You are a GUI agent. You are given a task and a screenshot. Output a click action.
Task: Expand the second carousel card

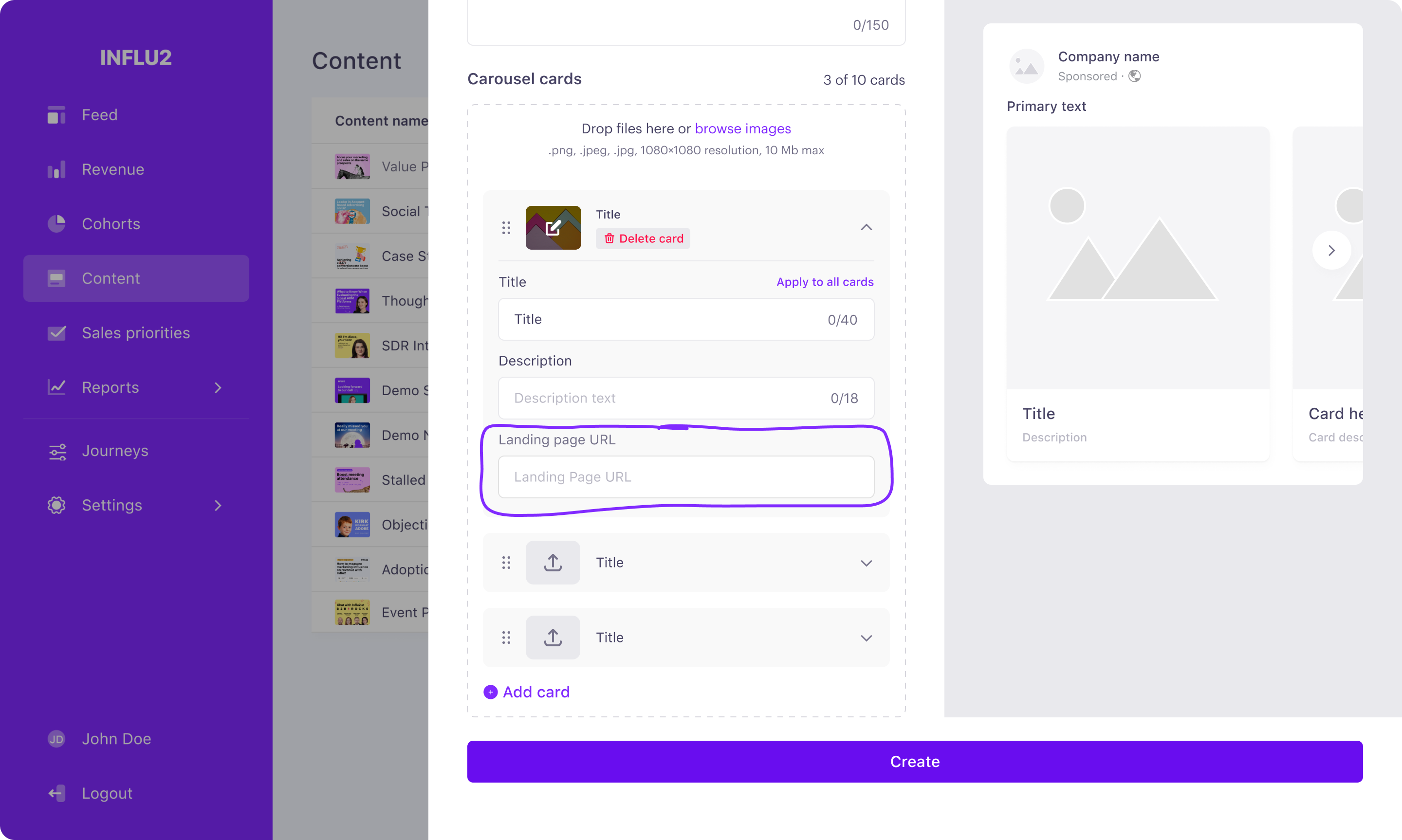coord(866,563)
